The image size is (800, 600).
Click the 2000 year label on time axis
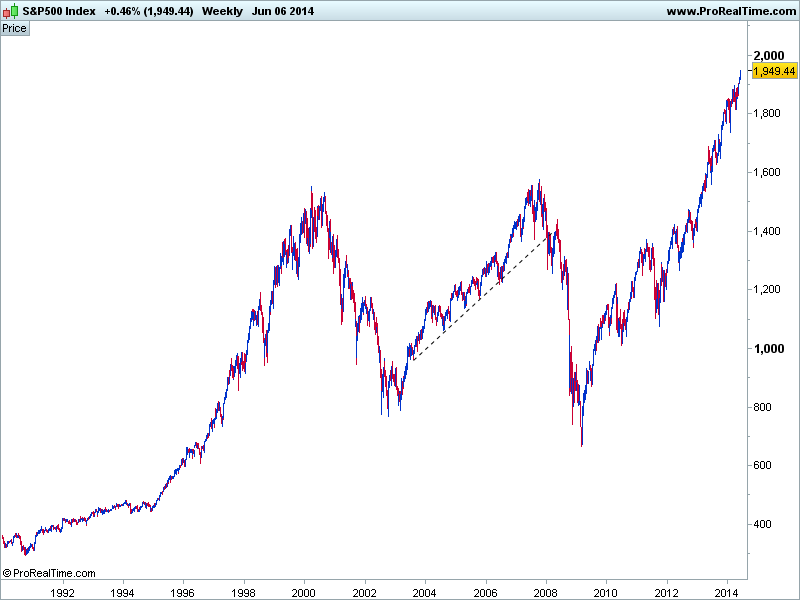[x=304, y=593]
